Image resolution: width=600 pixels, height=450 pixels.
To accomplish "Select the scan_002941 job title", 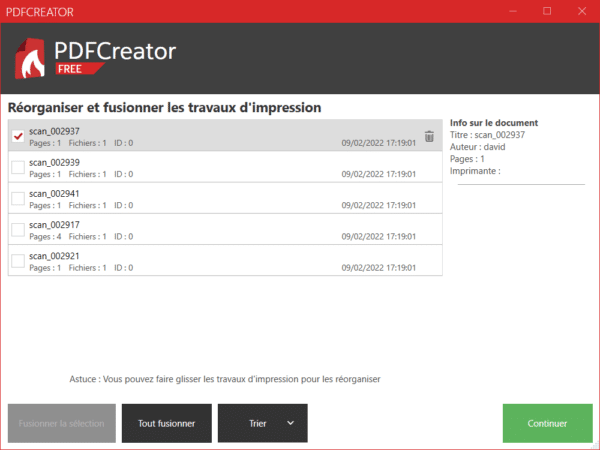I will [x=54, y=194].
